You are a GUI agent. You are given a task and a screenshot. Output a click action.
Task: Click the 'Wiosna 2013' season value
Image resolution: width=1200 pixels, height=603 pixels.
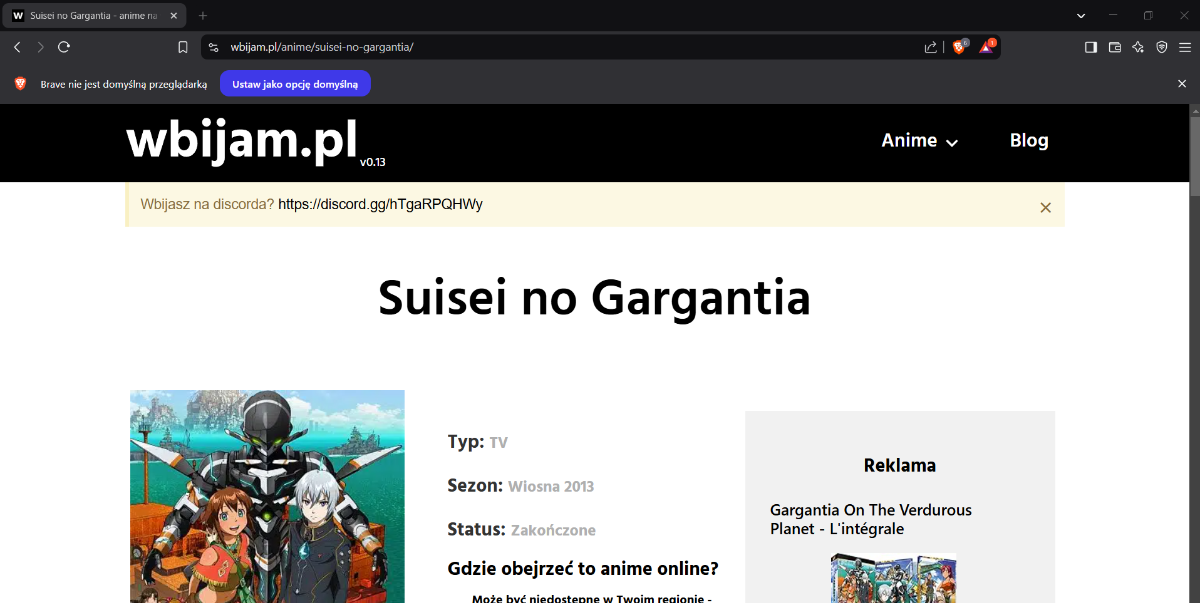tap(551, 487)
